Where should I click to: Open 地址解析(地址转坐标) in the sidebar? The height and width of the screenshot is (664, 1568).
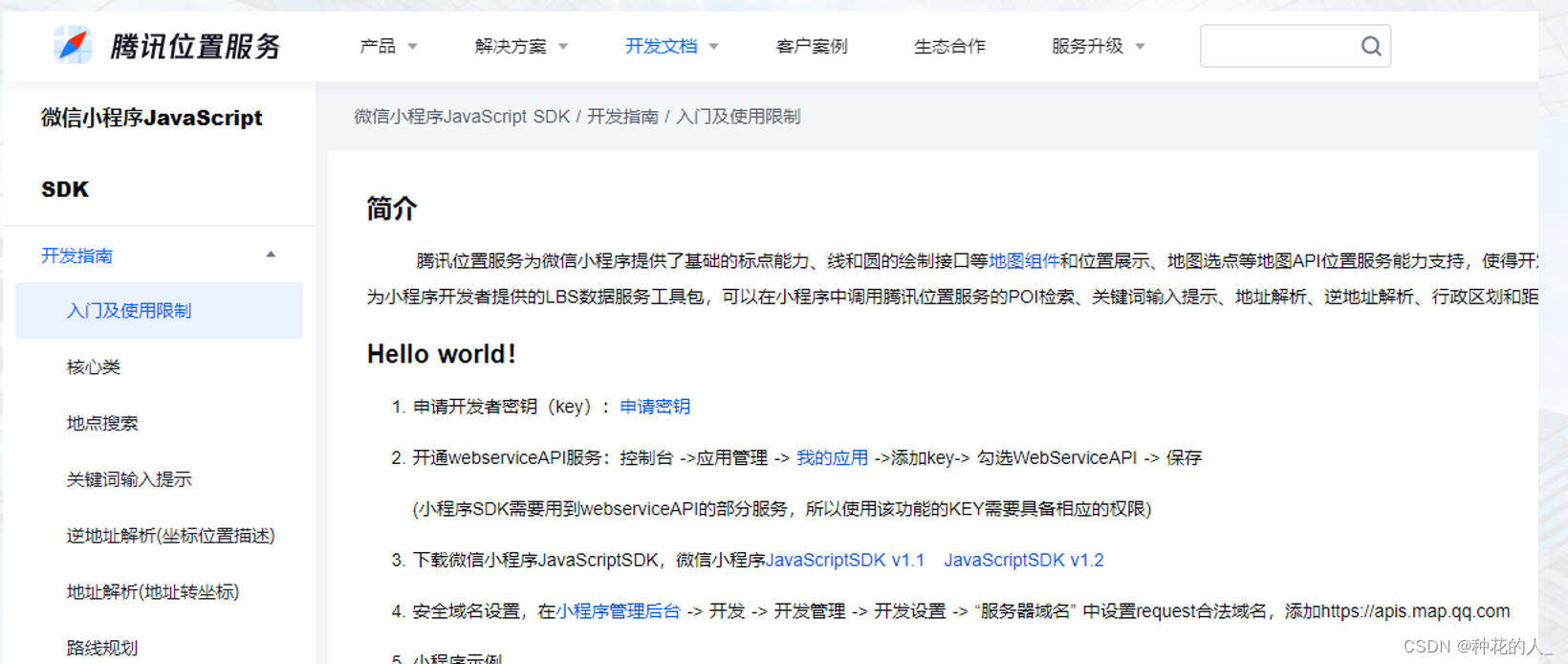click(153, 592)
